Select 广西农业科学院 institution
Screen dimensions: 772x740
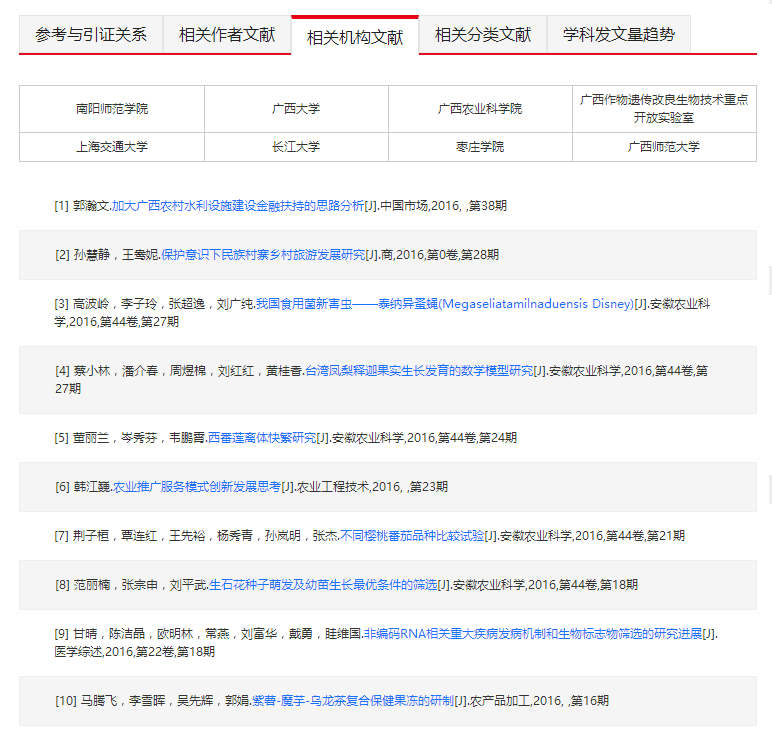point(480,109)
